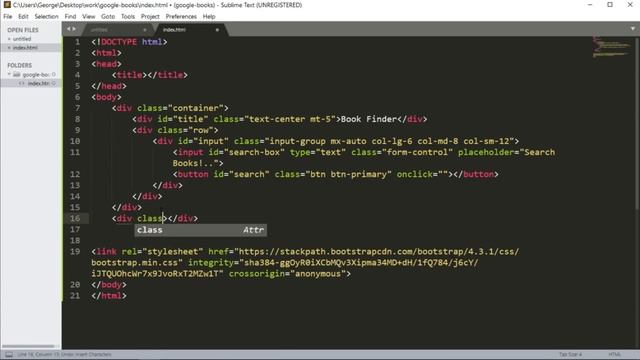Viewport: 640px width, 360px height.
Task: Minimize the Sublime Text window
Action: pos(590,5)
